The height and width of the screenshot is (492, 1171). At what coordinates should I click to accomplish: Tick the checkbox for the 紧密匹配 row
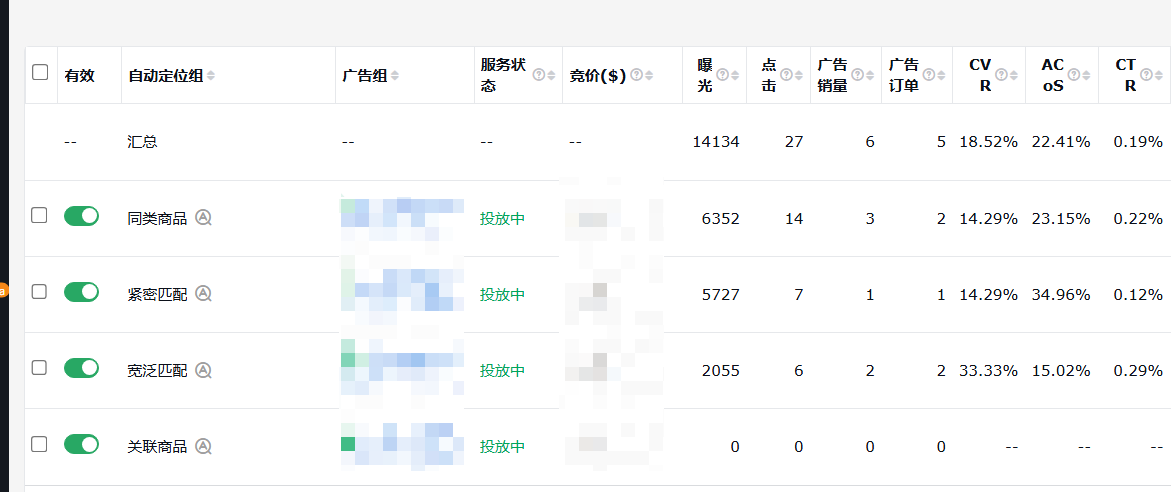pos(39,291)
